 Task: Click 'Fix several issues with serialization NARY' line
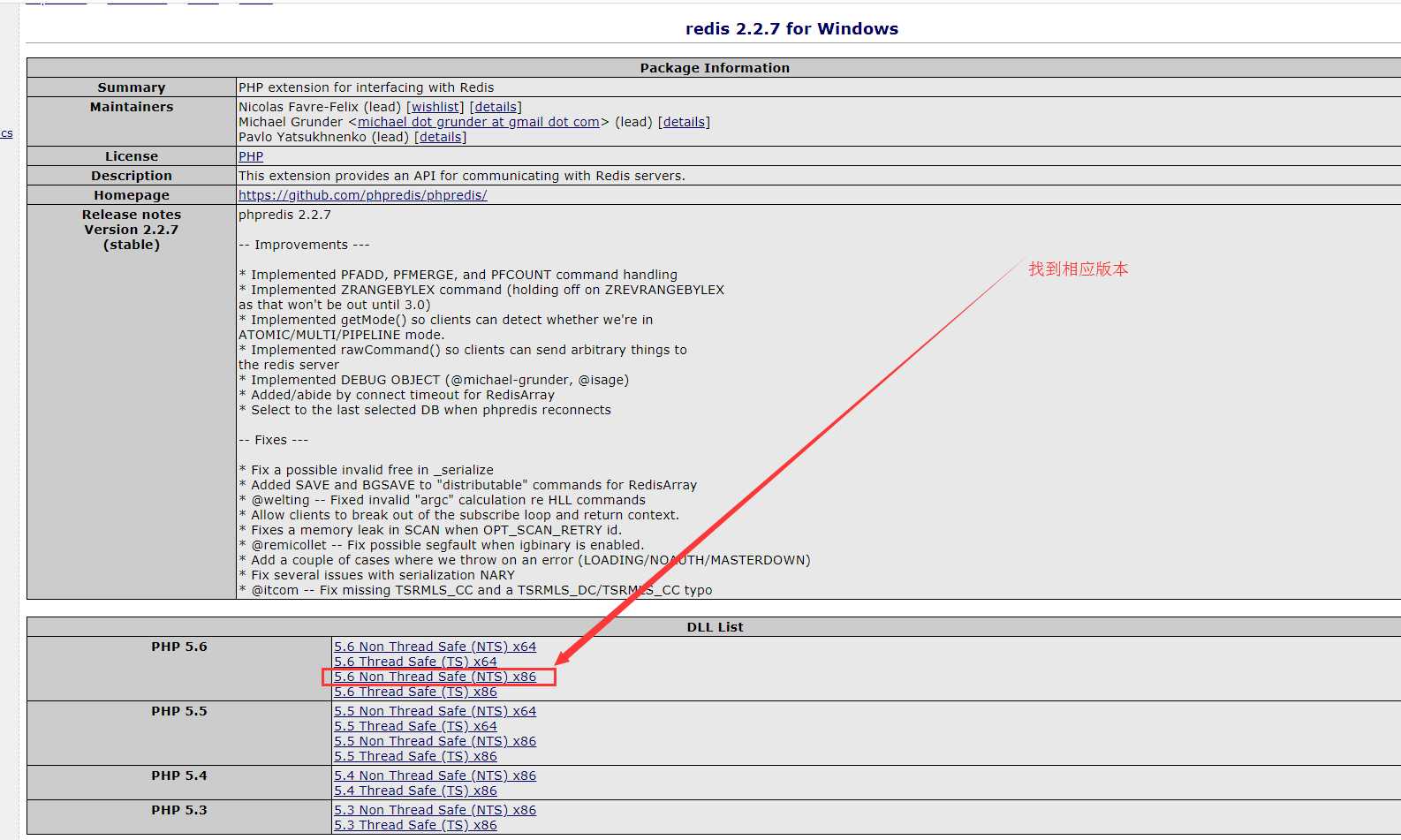(x=377, y=575)
